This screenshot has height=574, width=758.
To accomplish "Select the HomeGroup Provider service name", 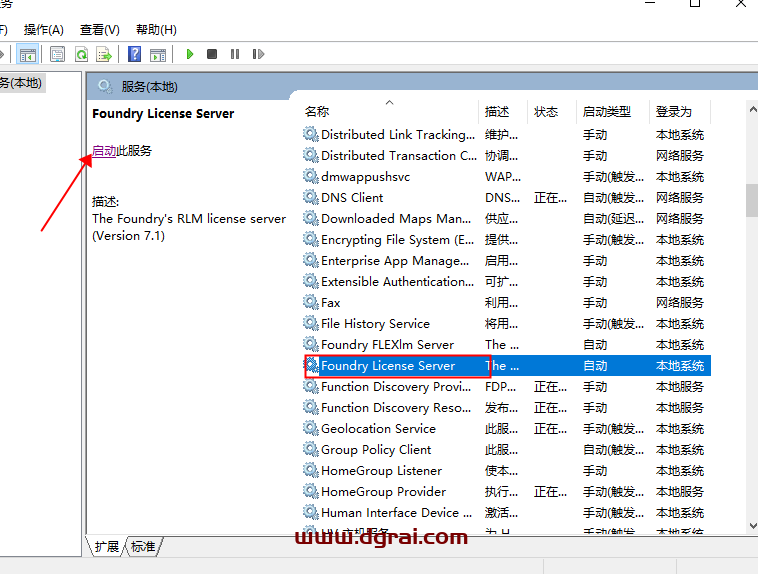I will click(x=383, y=492).
